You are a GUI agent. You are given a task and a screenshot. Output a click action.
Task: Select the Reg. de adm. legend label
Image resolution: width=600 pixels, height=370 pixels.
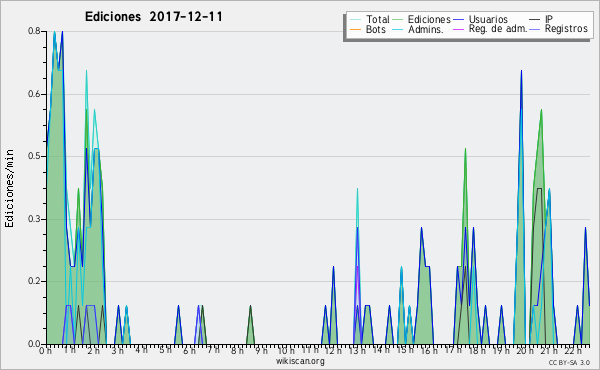[x=498, y=29]
